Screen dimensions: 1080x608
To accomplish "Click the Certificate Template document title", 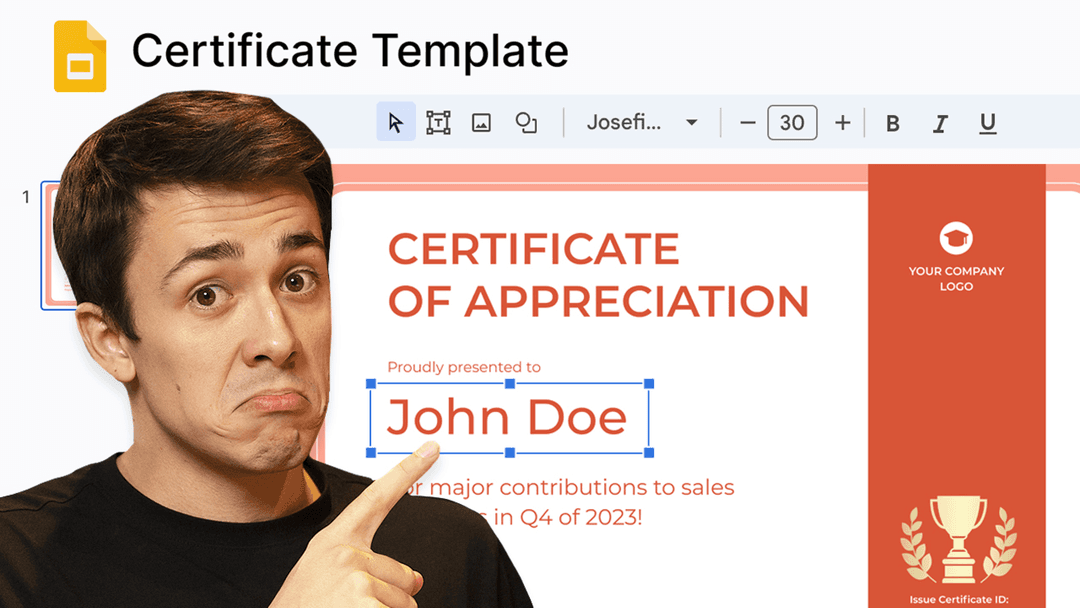I will click(350, 50).
